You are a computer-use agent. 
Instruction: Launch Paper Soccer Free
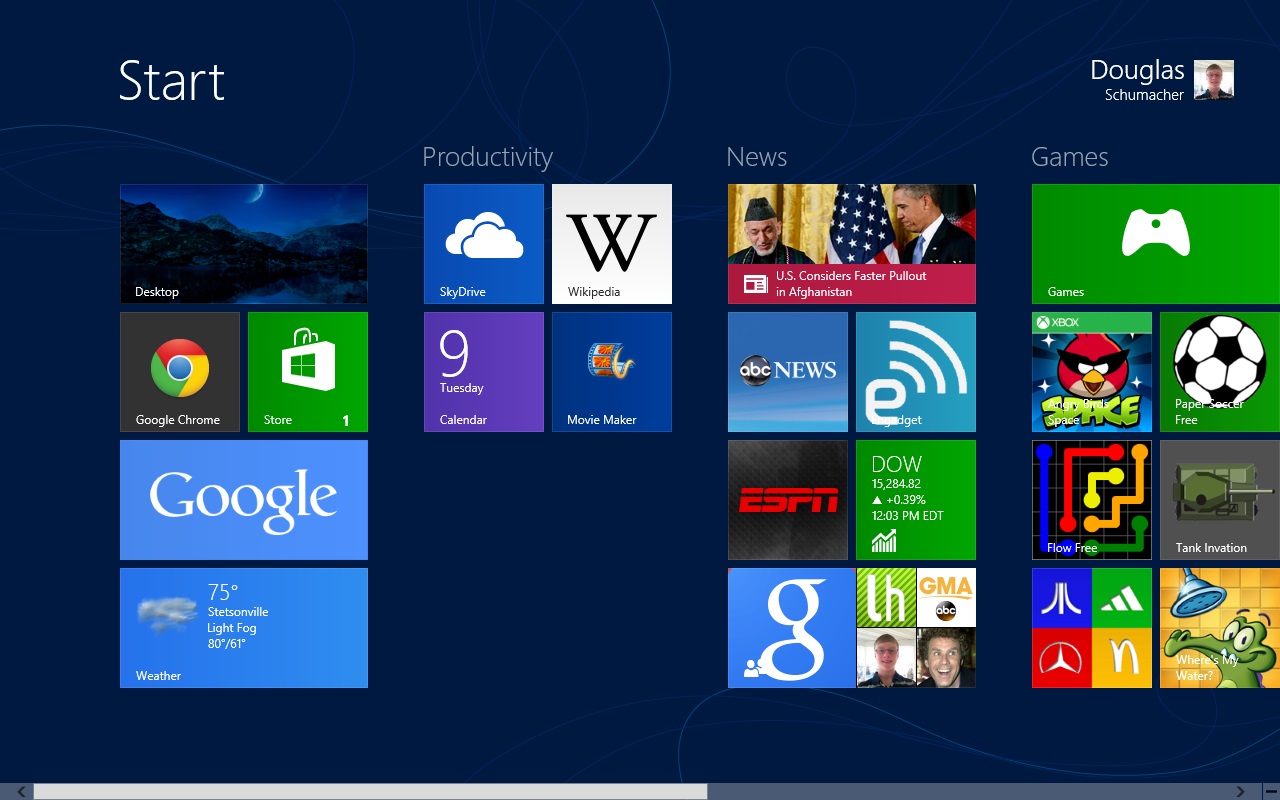tap(1220, 372)
